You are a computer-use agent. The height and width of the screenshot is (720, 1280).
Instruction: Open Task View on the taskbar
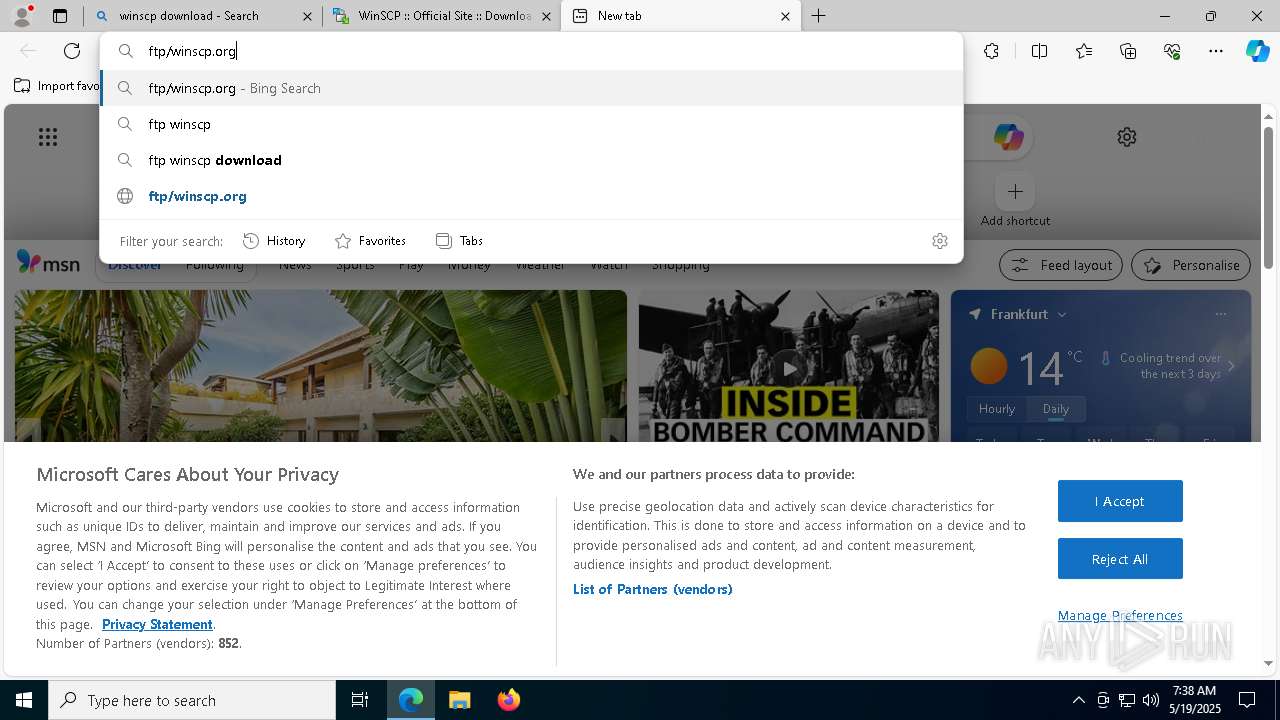360,700
